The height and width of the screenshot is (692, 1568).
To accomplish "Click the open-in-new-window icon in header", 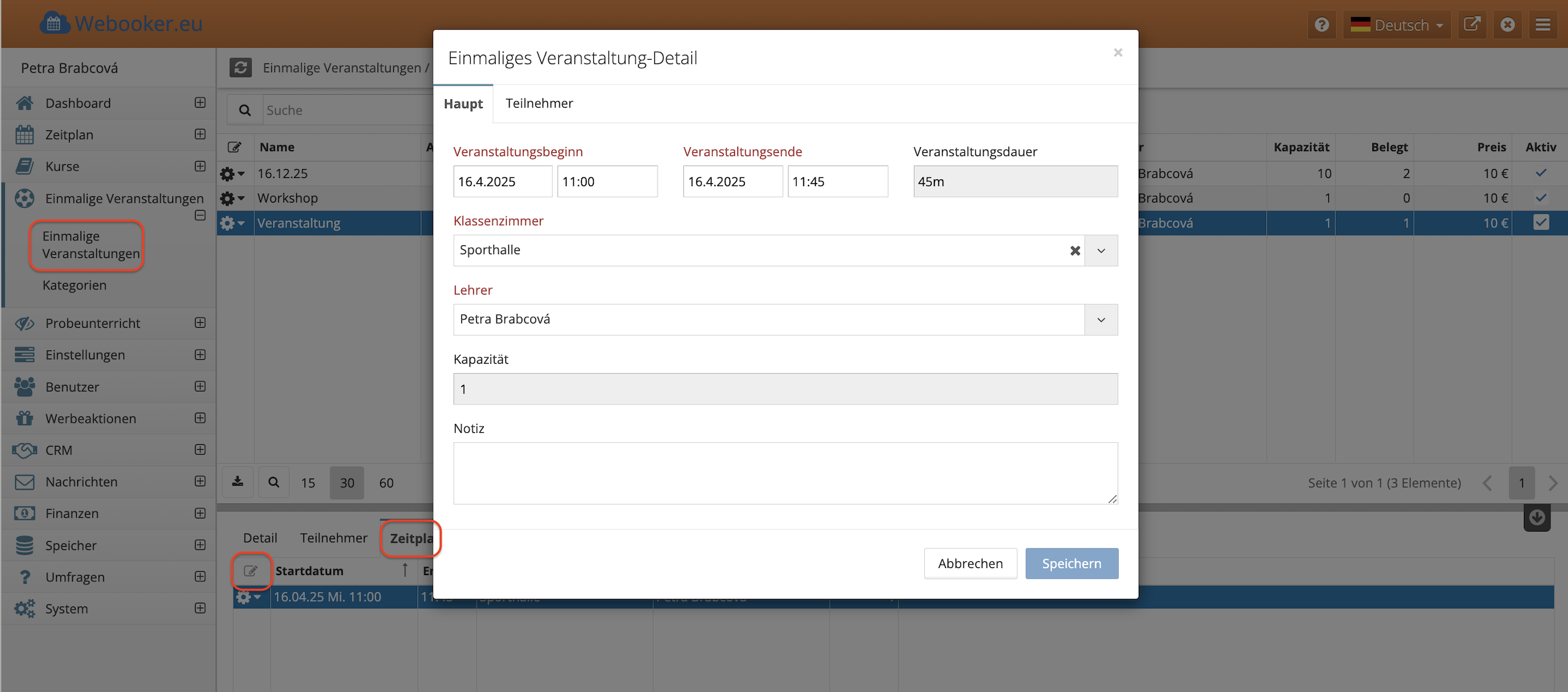I will pos(1472,25).
